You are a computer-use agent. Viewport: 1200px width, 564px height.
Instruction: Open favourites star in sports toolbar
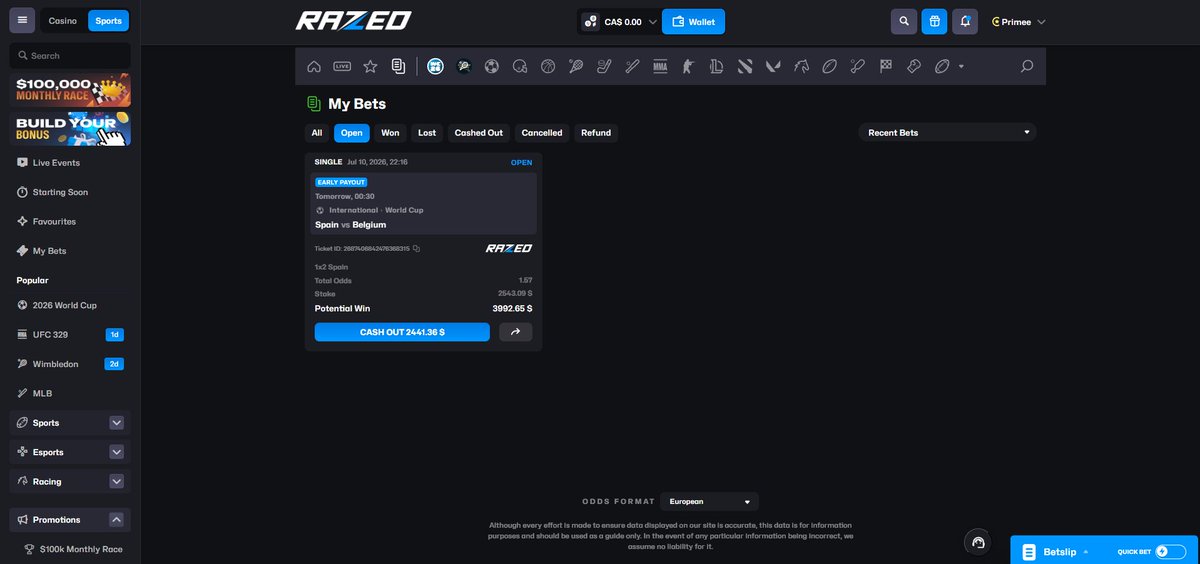click(370, 67)
